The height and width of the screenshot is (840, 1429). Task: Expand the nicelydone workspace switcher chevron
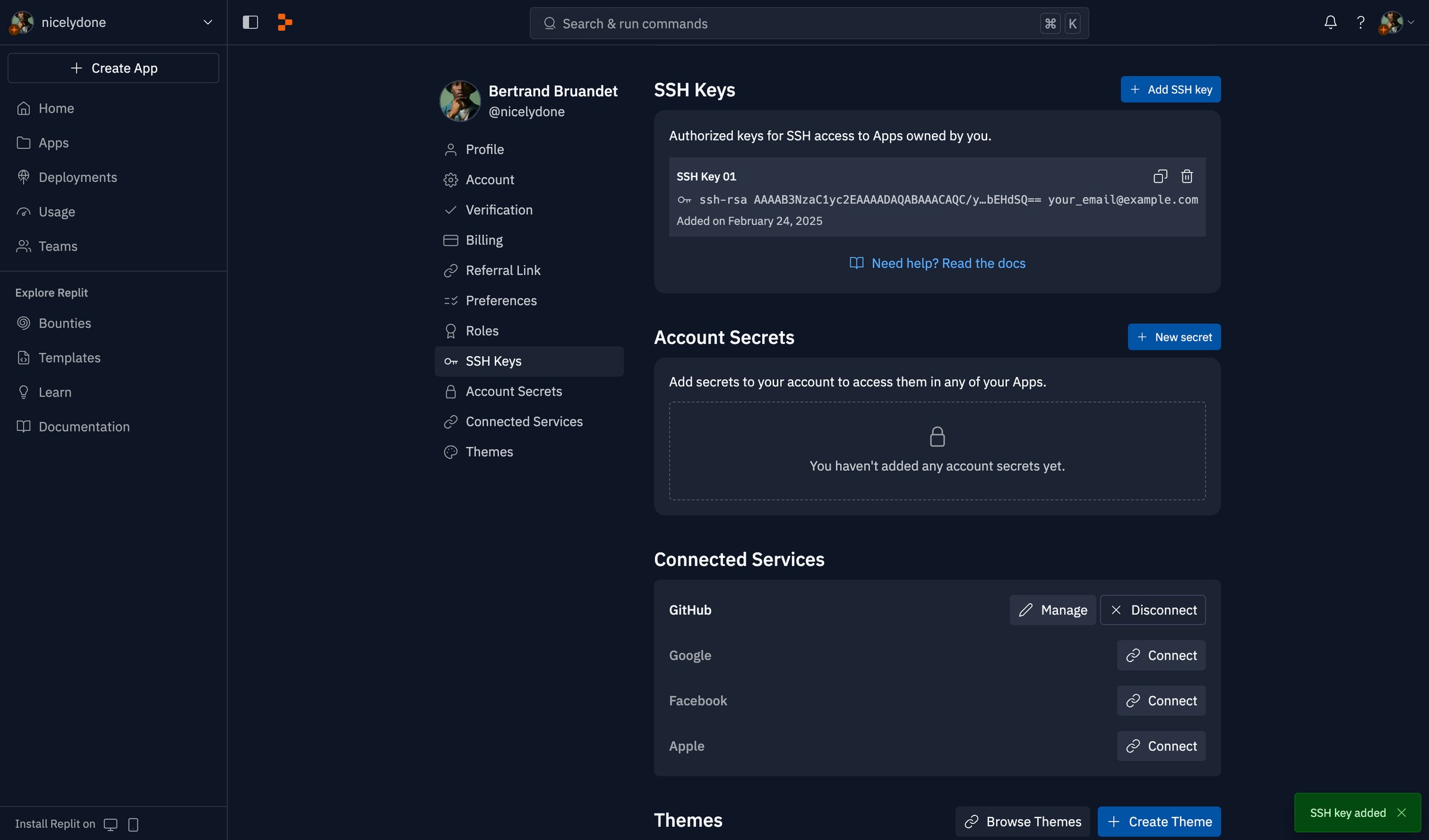pyautogui.click(x=207, y=23)
